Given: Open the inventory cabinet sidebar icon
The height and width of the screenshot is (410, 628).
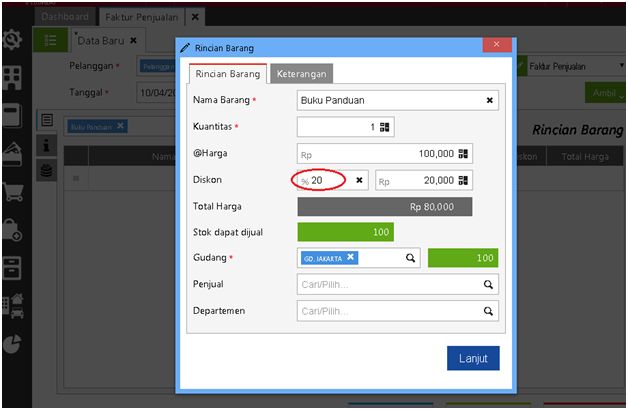Looking at the screenshot, I should [12, 268].
